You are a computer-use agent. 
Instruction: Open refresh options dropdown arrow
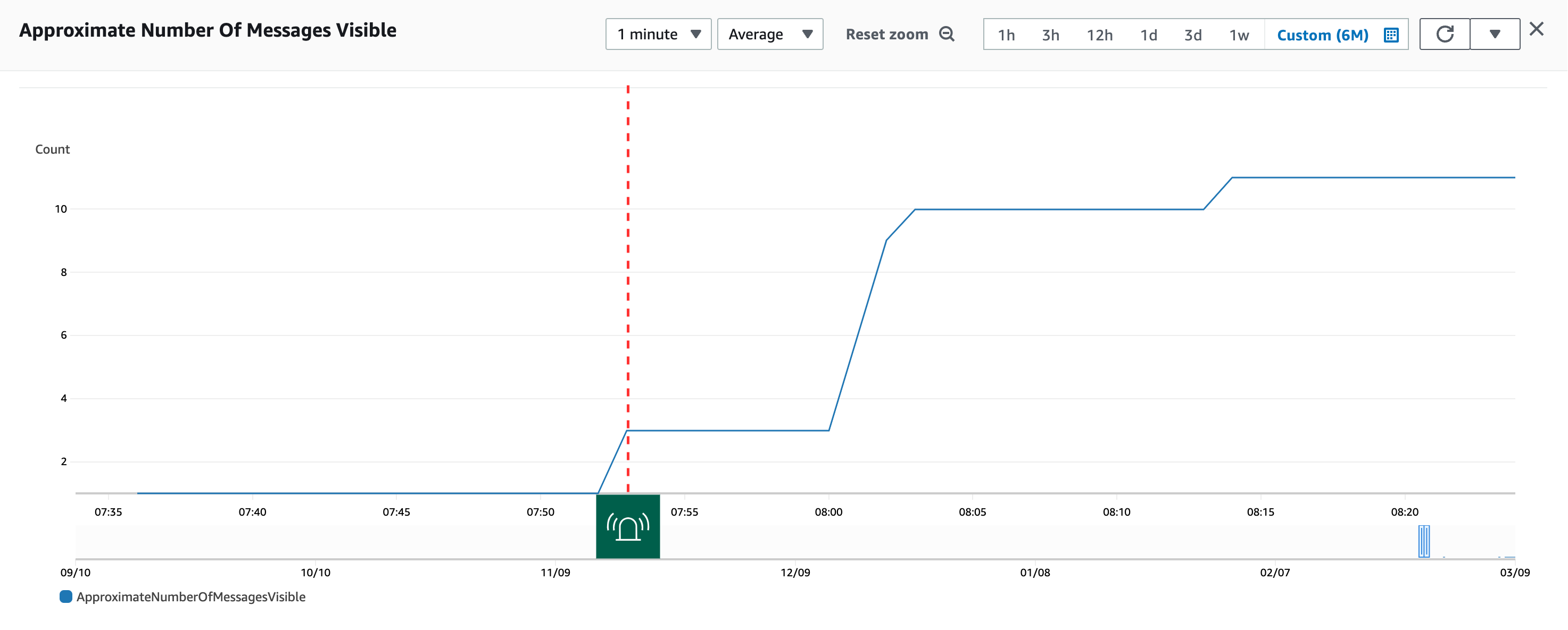(1495, 34)
